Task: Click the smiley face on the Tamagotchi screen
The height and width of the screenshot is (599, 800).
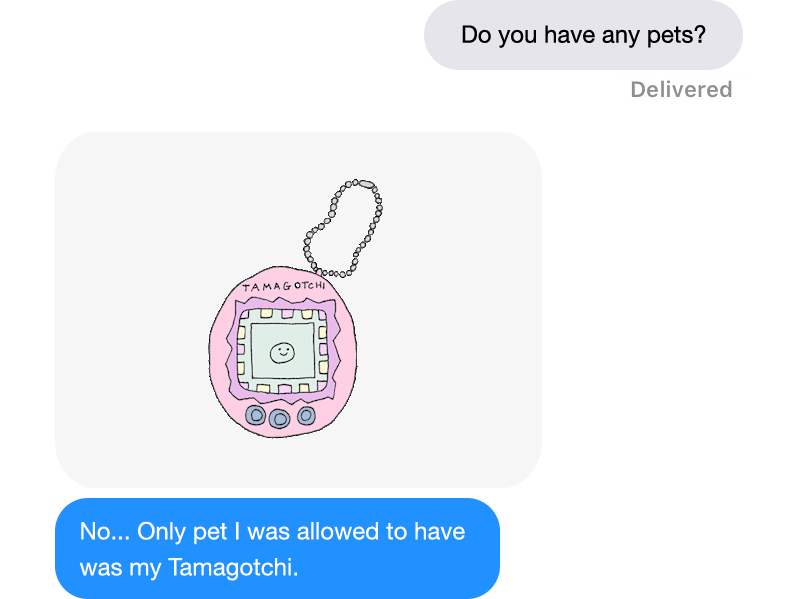Action: 282,353
